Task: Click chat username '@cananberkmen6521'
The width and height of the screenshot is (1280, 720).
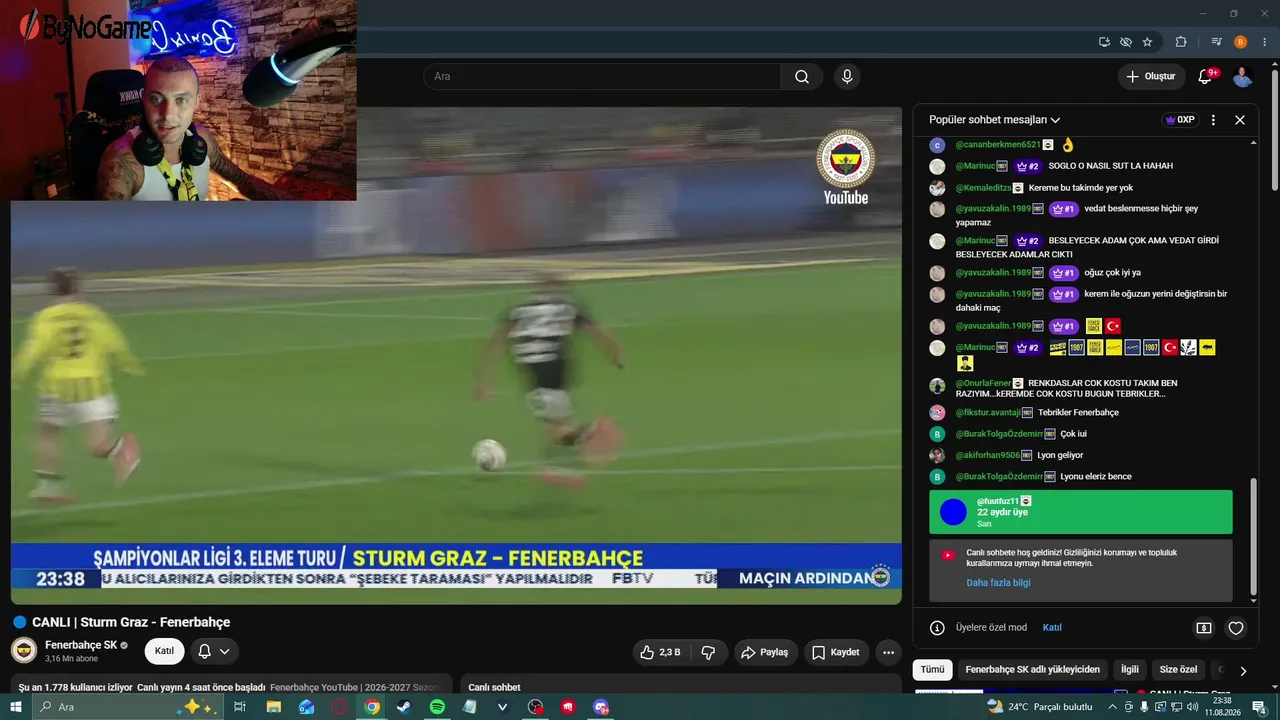Action: tap(998, 145)
